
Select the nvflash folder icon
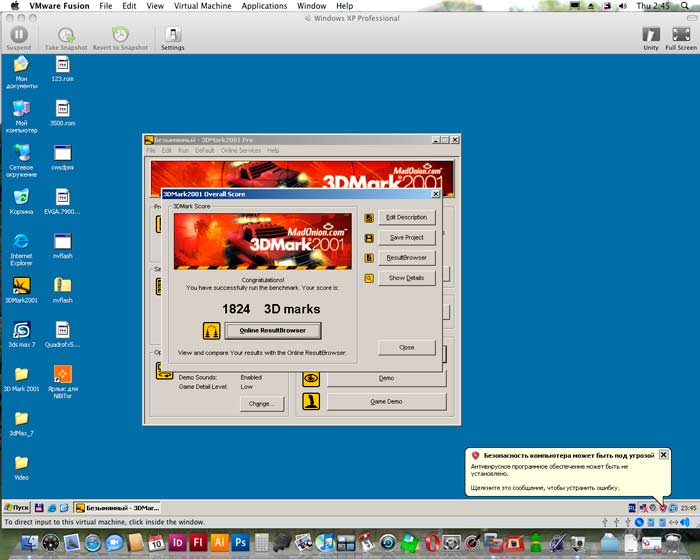point(62,290)
